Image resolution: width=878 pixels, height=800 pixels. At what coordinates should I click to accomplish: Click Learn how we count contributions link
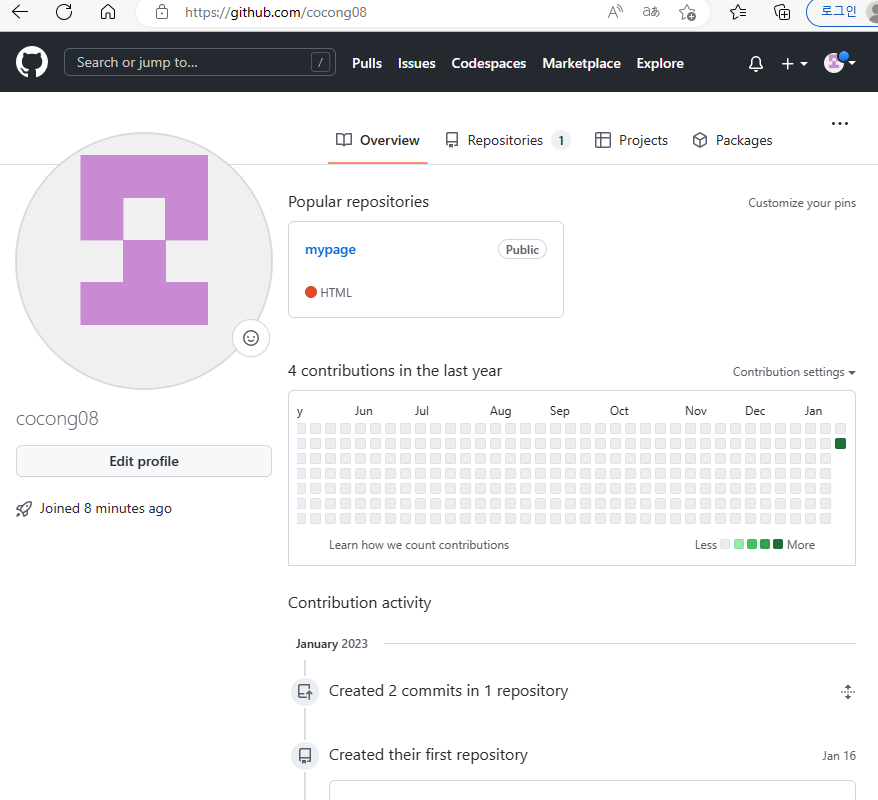(x=419, y=545)
